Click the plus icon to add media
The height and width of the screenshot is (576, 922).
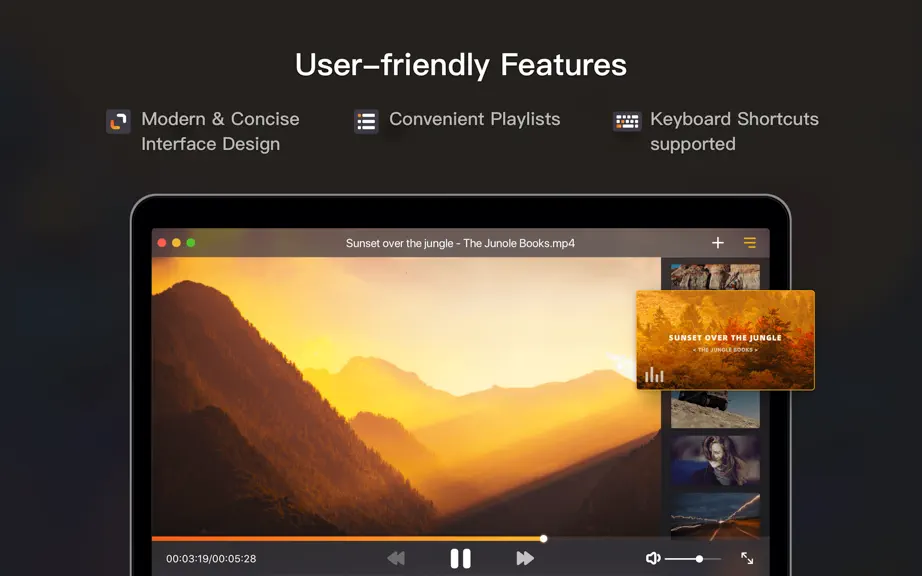pyautogui.click(x=717, y=243)
